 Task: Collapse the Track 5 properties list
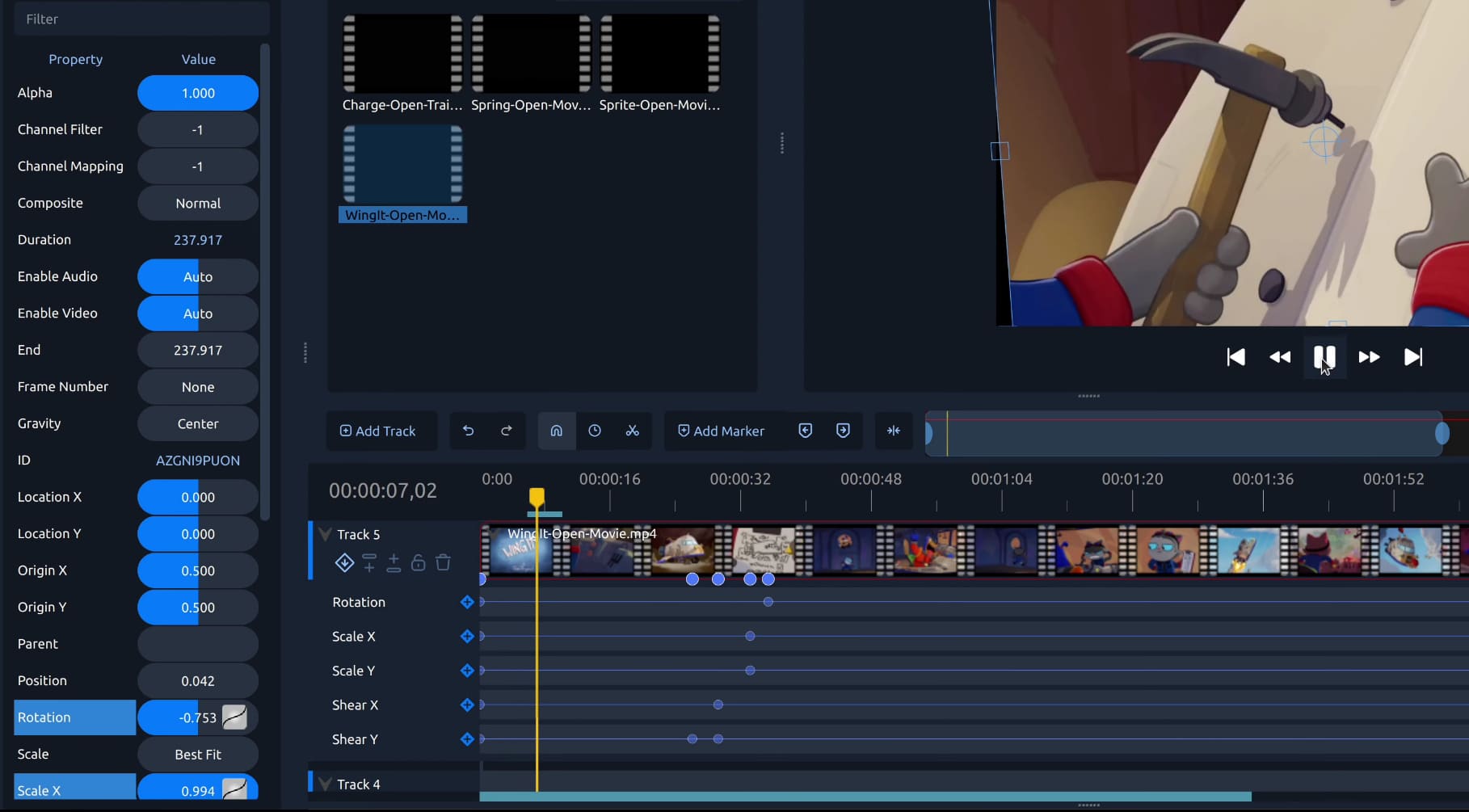(325, 533)
